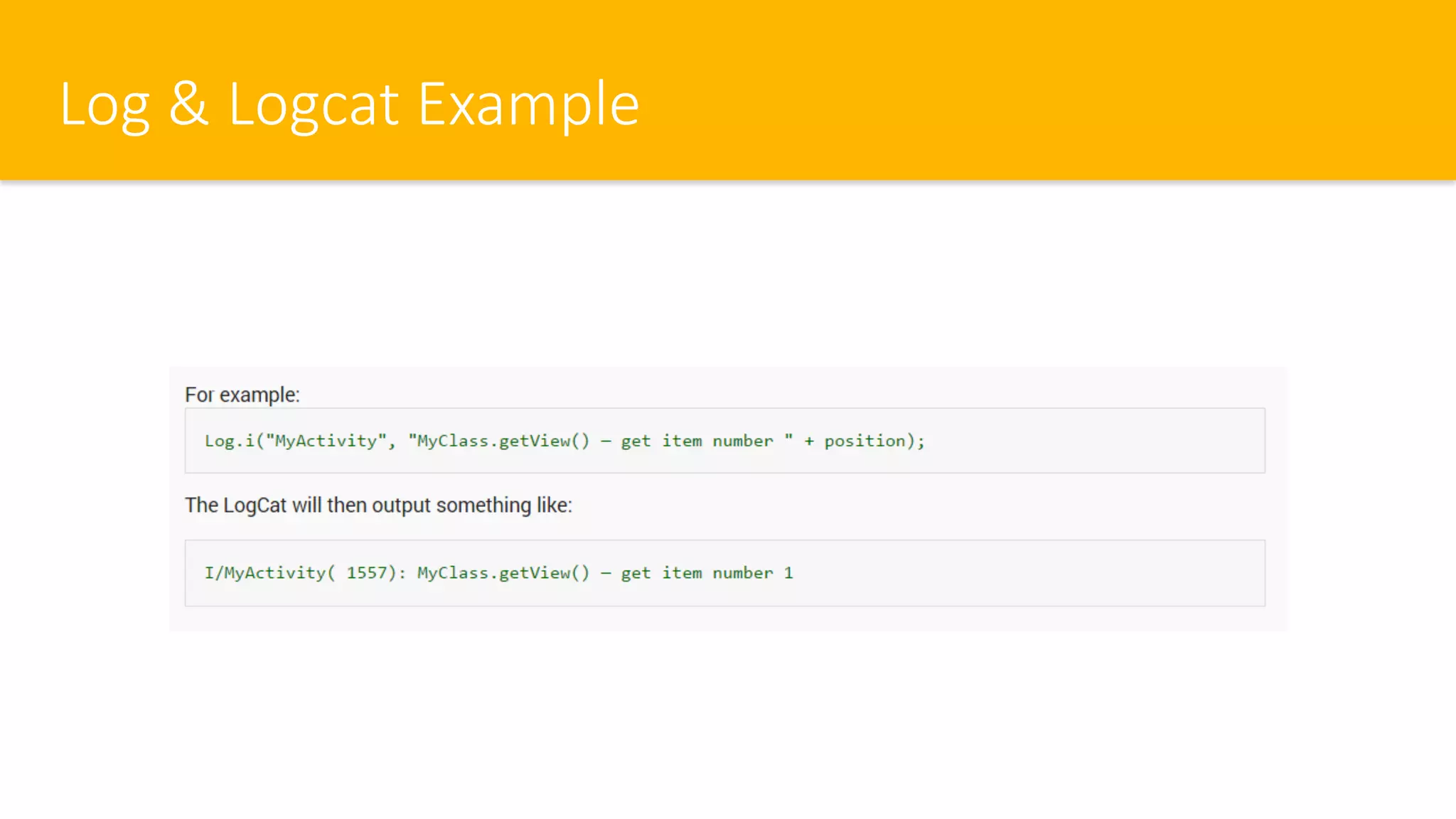Screen dimensions: 1456x819
Task: Click the "For example:" label
Action: [x=242, y=395]
